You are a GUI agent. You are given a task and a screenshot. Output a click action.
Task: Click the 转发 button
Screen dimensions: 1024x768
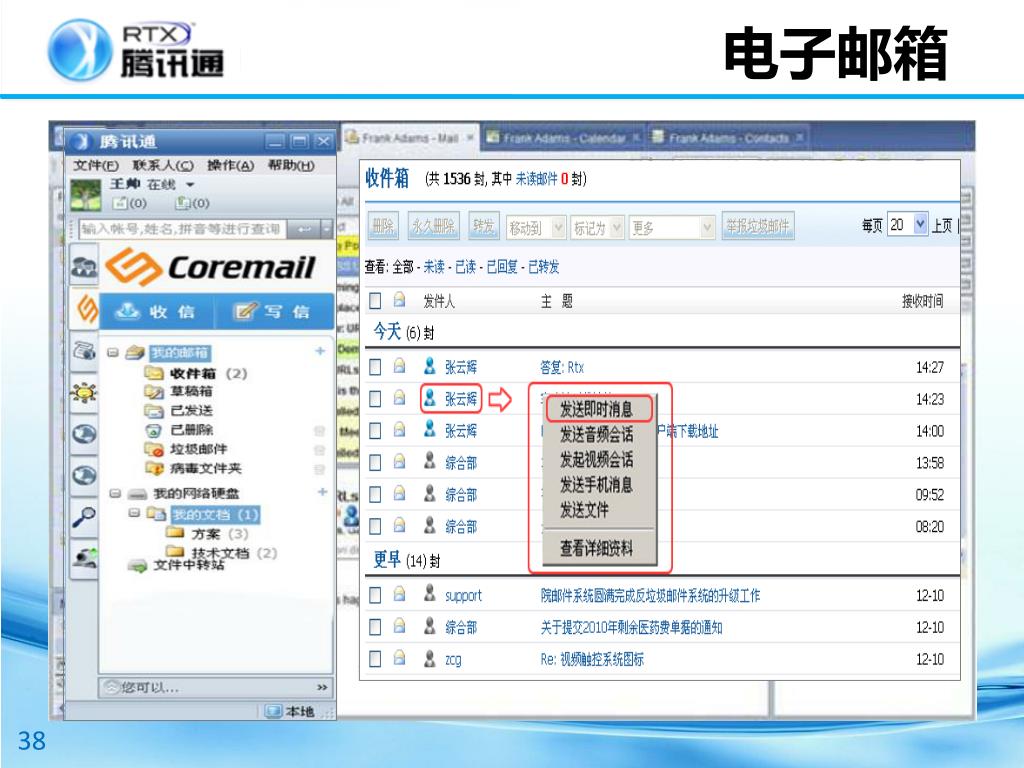pos(483,227)
